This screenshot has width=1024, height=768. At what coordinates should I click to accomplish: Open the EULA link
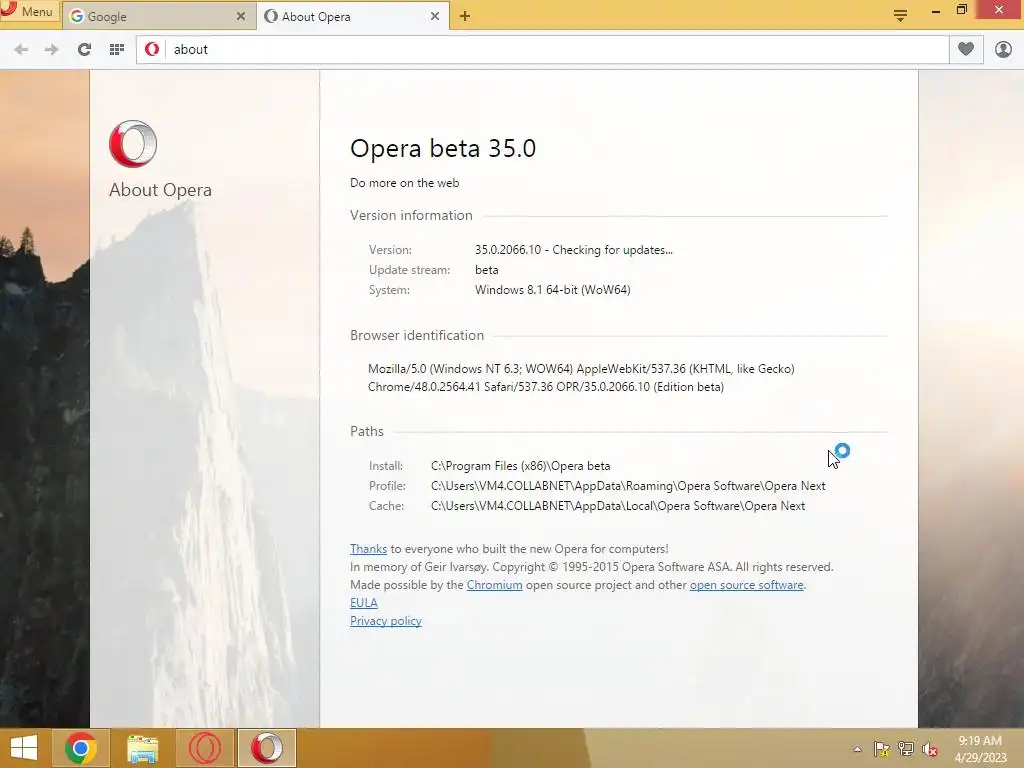click(x=364, y=603)
